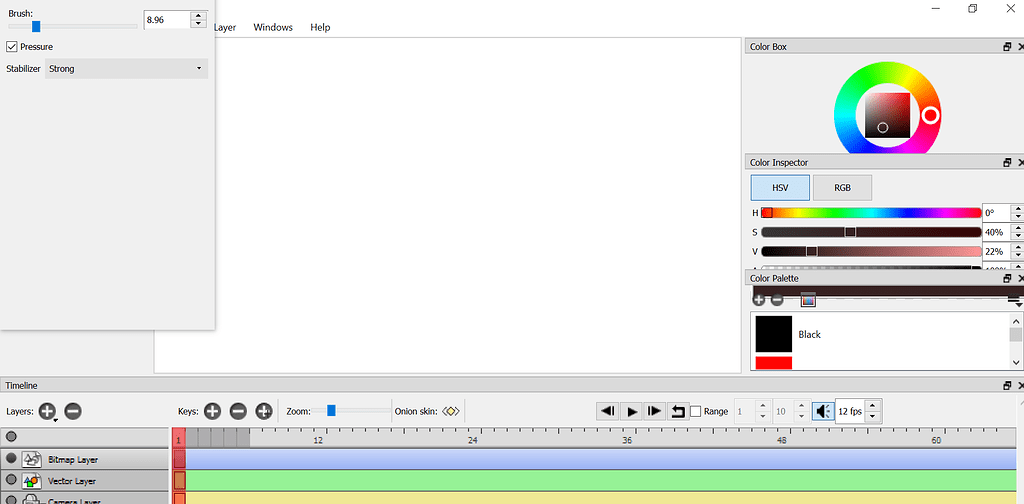The image size is (1024, 504).
Task: Remove the keyframe using Keys minus icon
Action: click(x=238, y=411)
